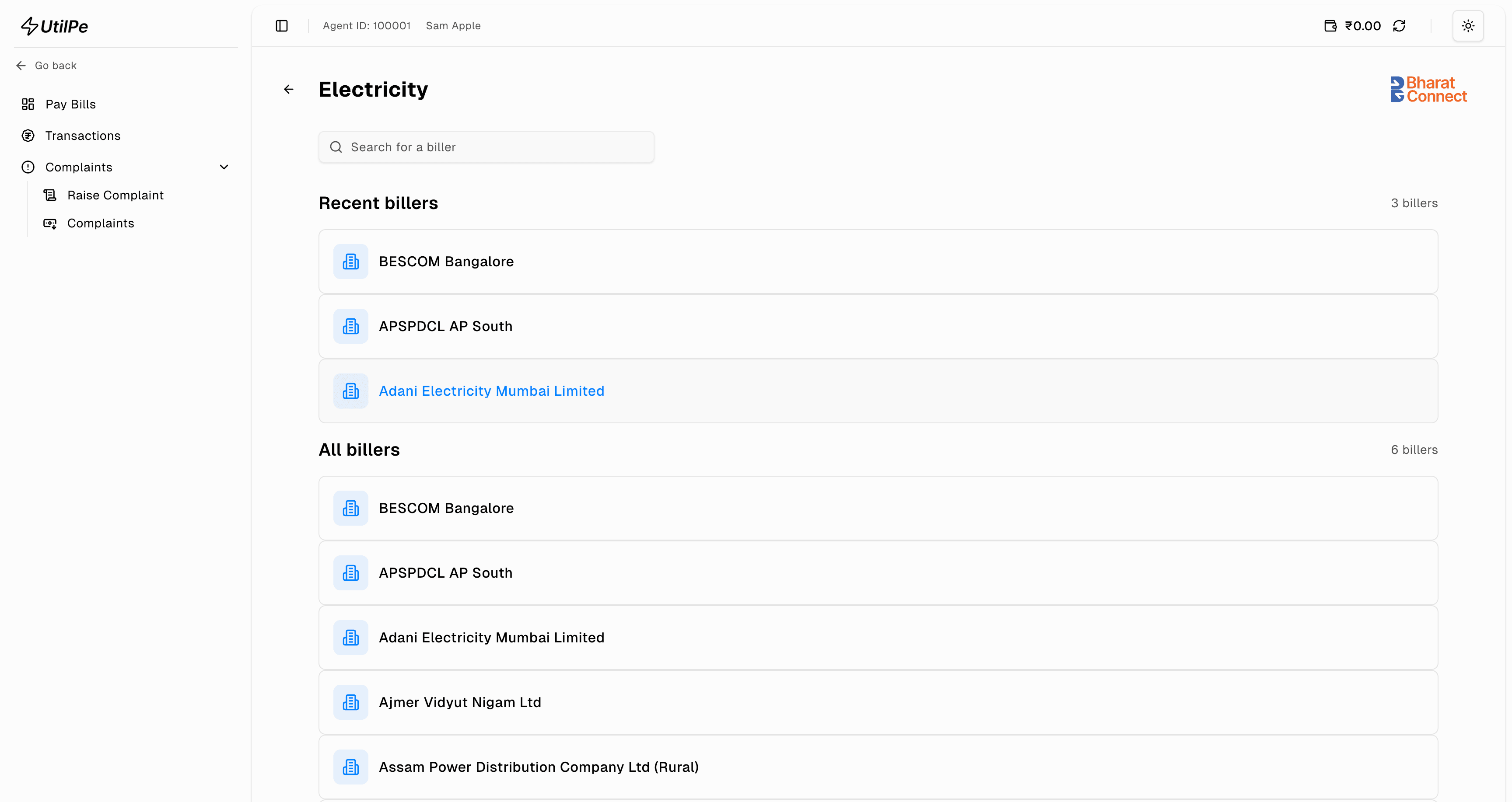This screenshot has height=802, width=1512.
Task: Click the Transactions sidebar icon
Action: pos(28,136)
